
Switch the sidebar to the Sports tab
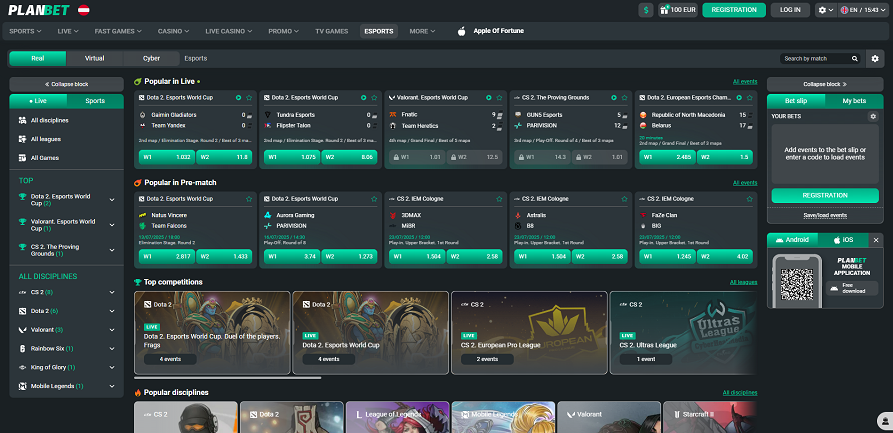tap(95, 101)
